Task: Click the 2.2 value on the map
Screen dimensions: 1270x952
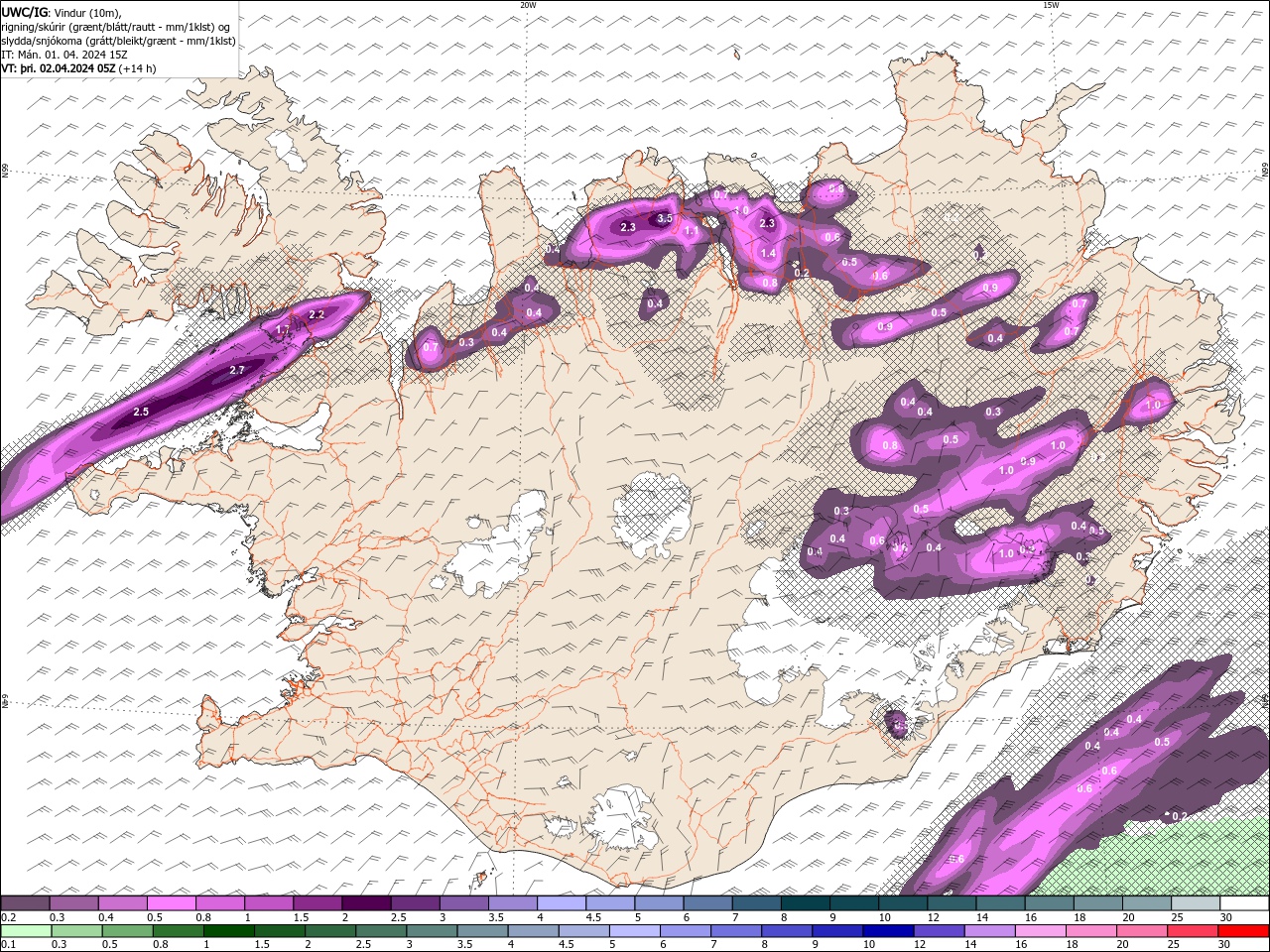Action: [x=317, y=314]
